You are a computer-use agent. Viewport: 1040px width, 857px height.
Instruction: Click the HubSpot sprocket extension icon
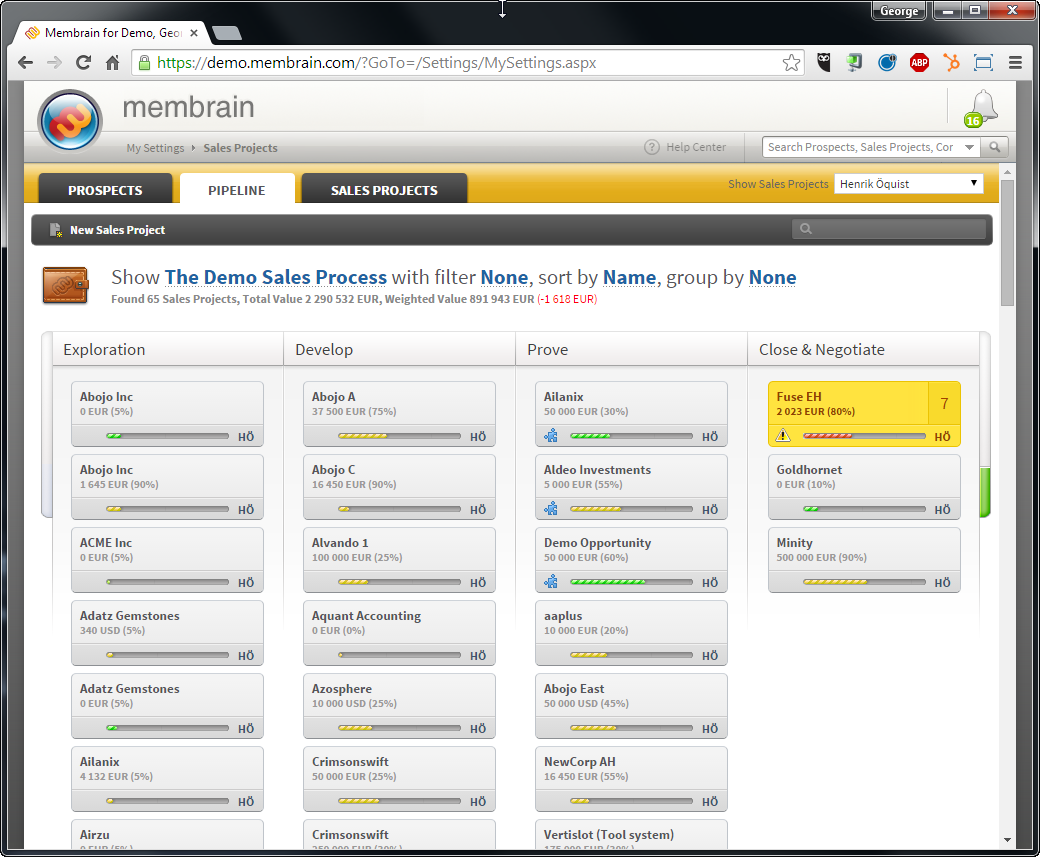(952, 63)
